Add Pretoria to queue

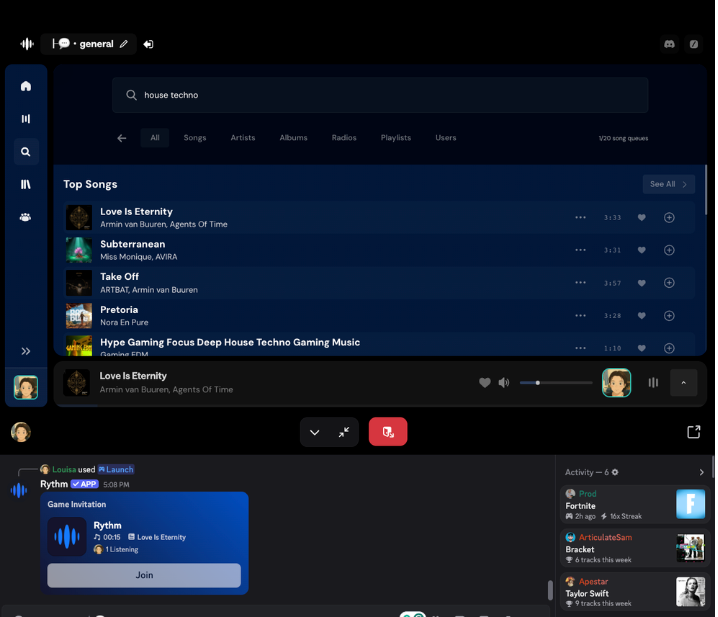click(669, 316)
